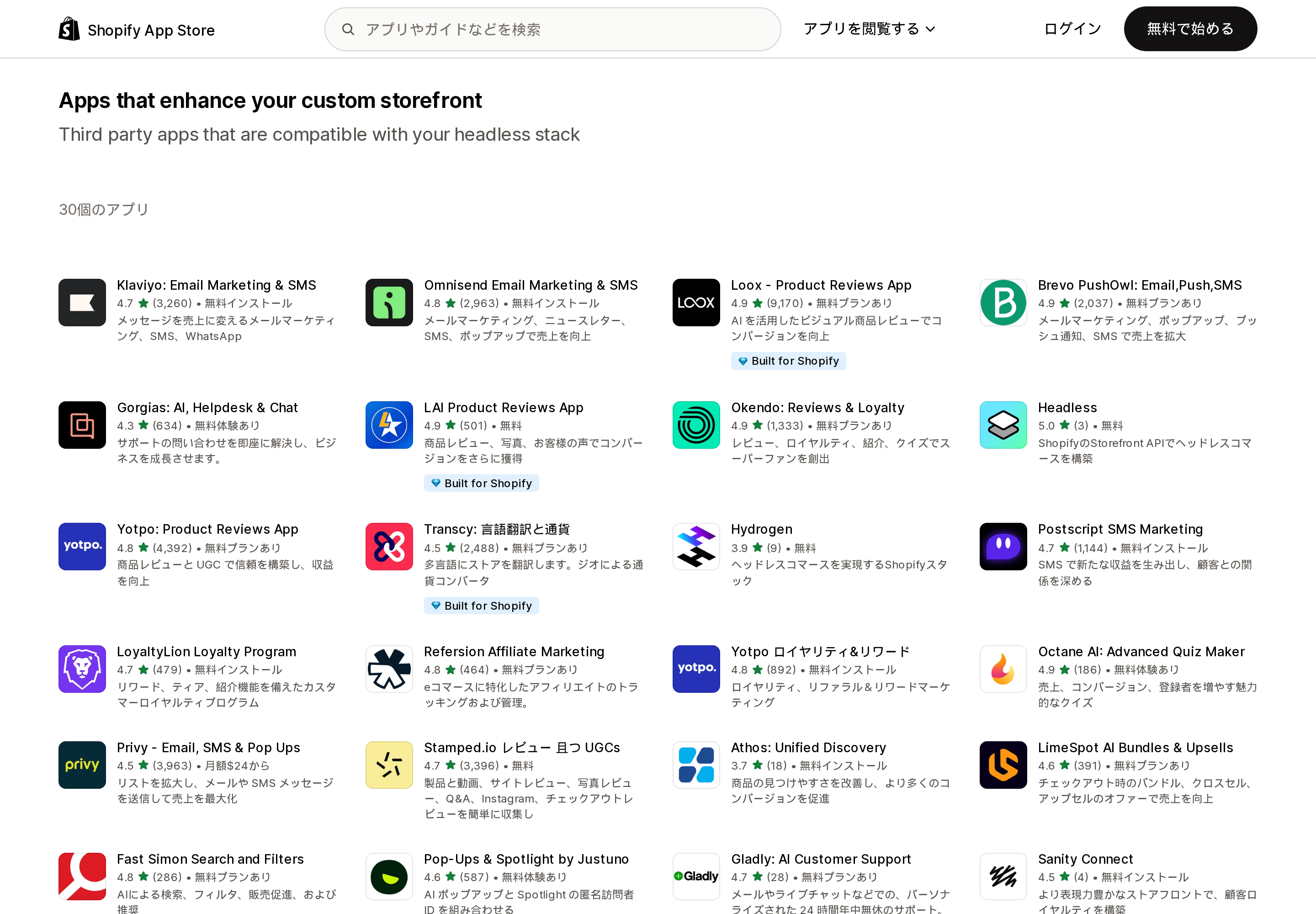
Task: Open the Yotpo ロイヤリティ&リワード icon
Action: coord(696,669)
